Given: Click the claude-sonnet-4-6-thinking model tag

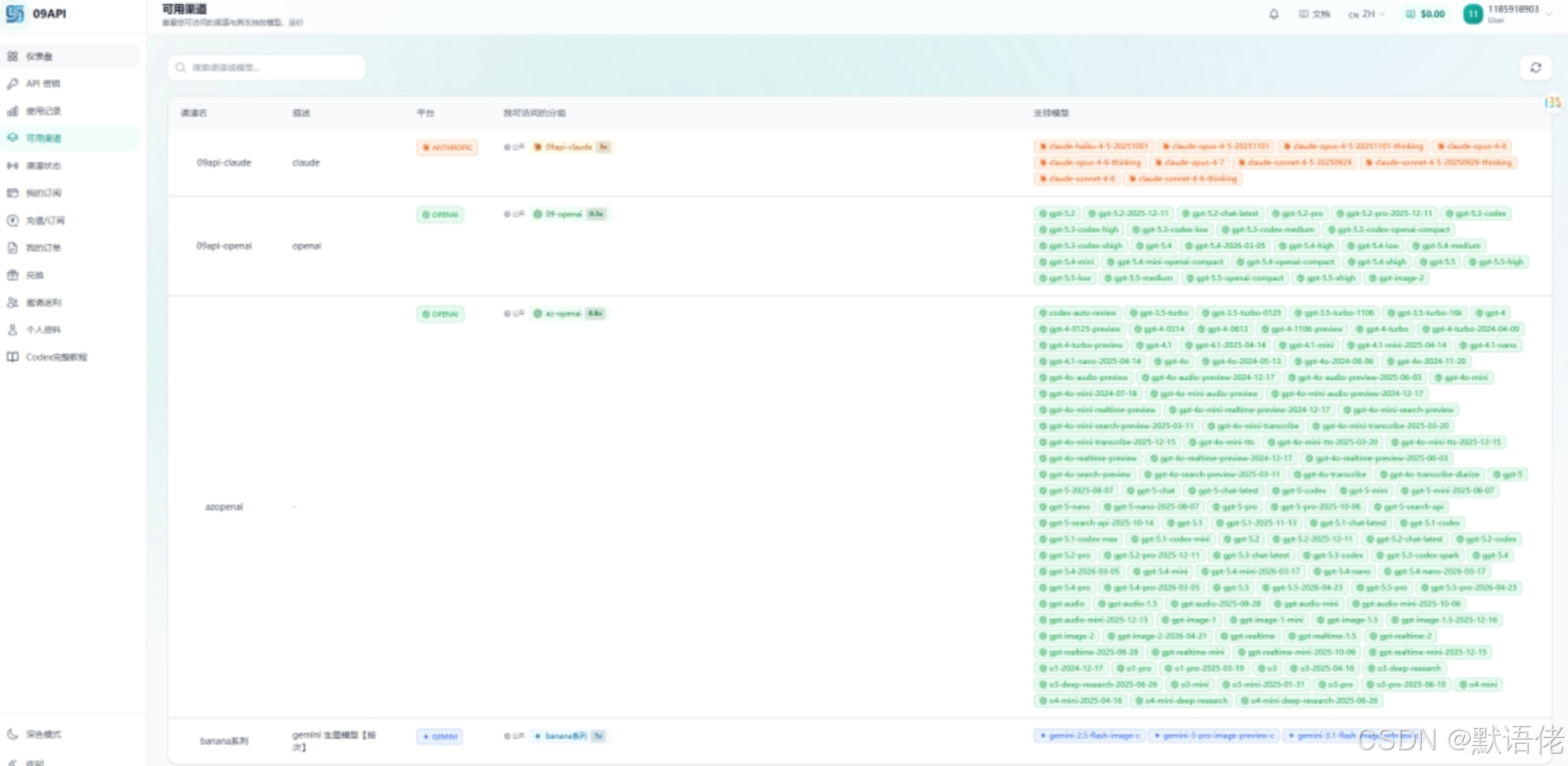Looking at the screenshot, I should 1183,178.
